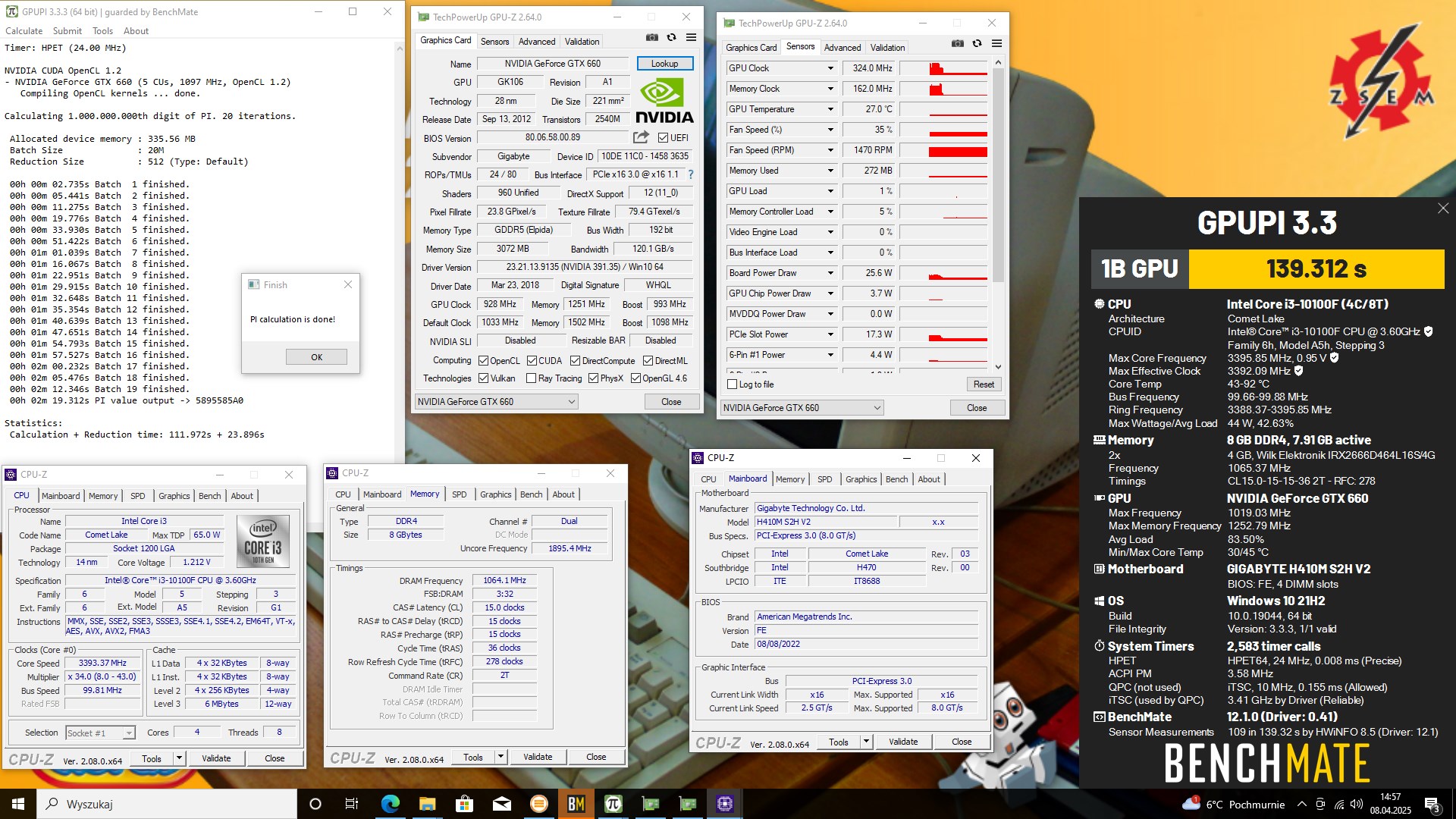Toggle DirectML checkbox in GPU-Z
1456x819 pixels.
tap(648, 361)
